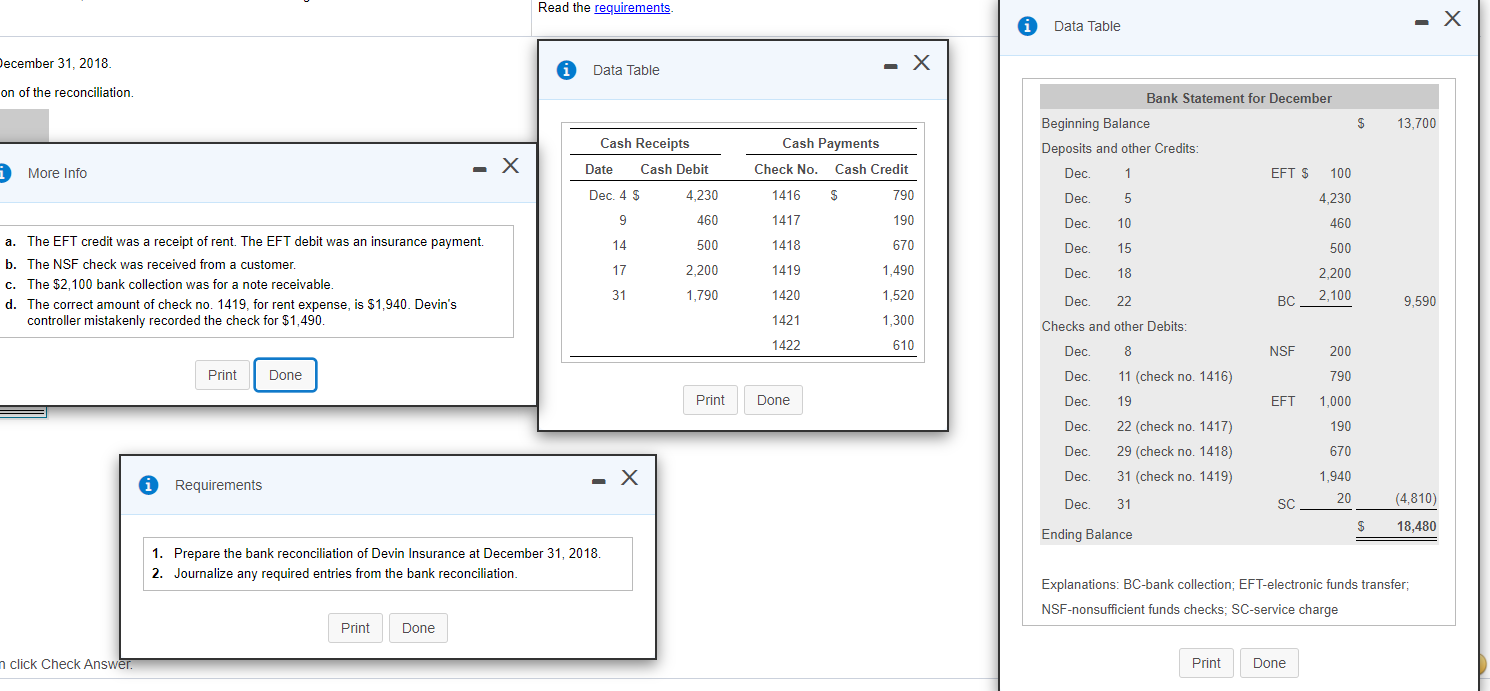The image size is (1490, 691).
Task: Print the Bank Statement Data Table
Action: click(1206, 663)
